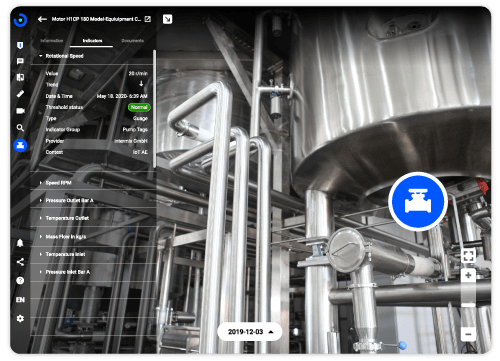Switch to the Indicators tab
This screenshot has height=361, width=500.
pyautogui.click(x=92, y=41)
